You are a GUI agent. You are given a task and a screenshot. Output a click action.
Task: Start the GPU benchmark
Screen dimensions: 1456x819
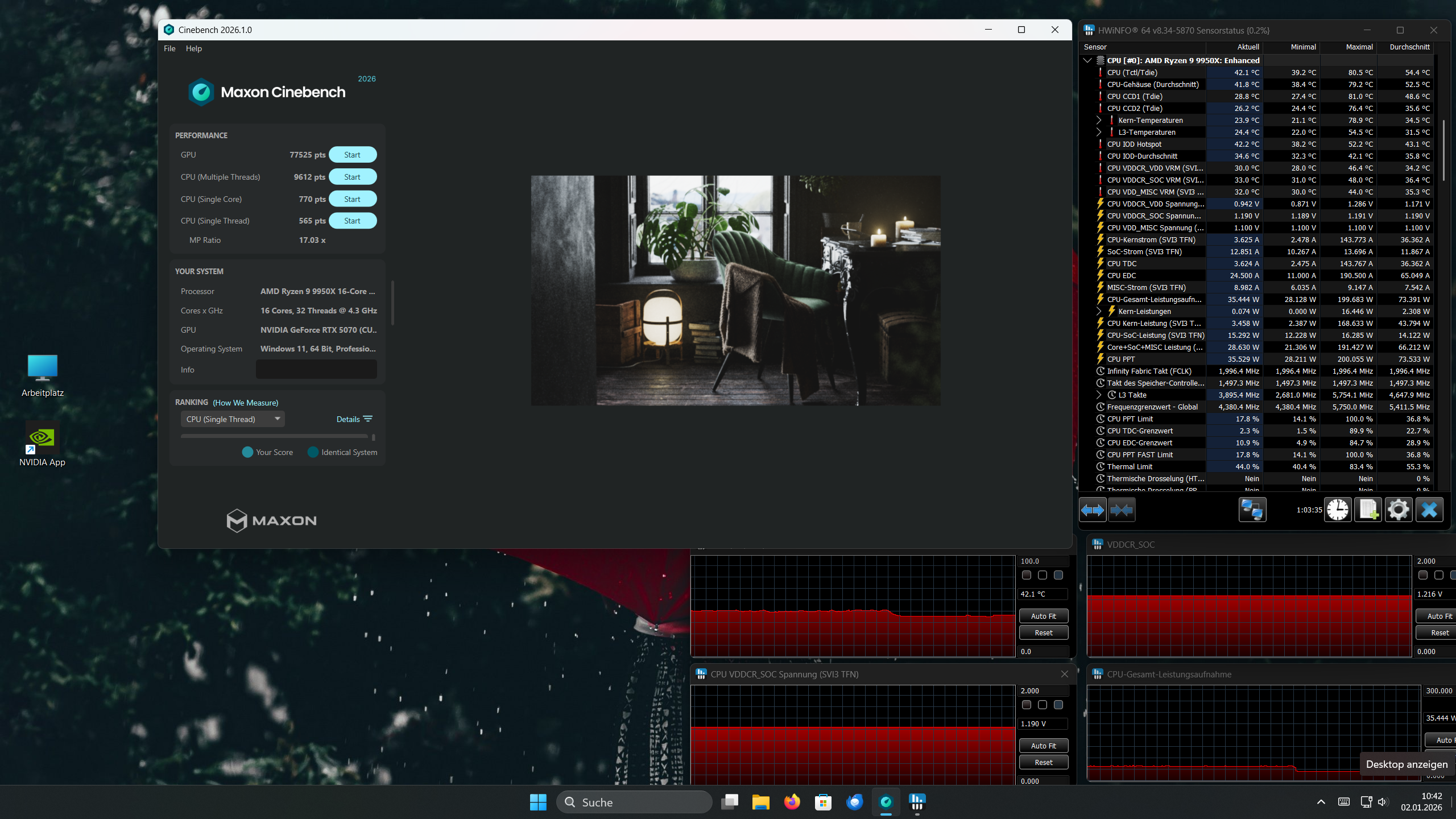click(x=352, y=155)
